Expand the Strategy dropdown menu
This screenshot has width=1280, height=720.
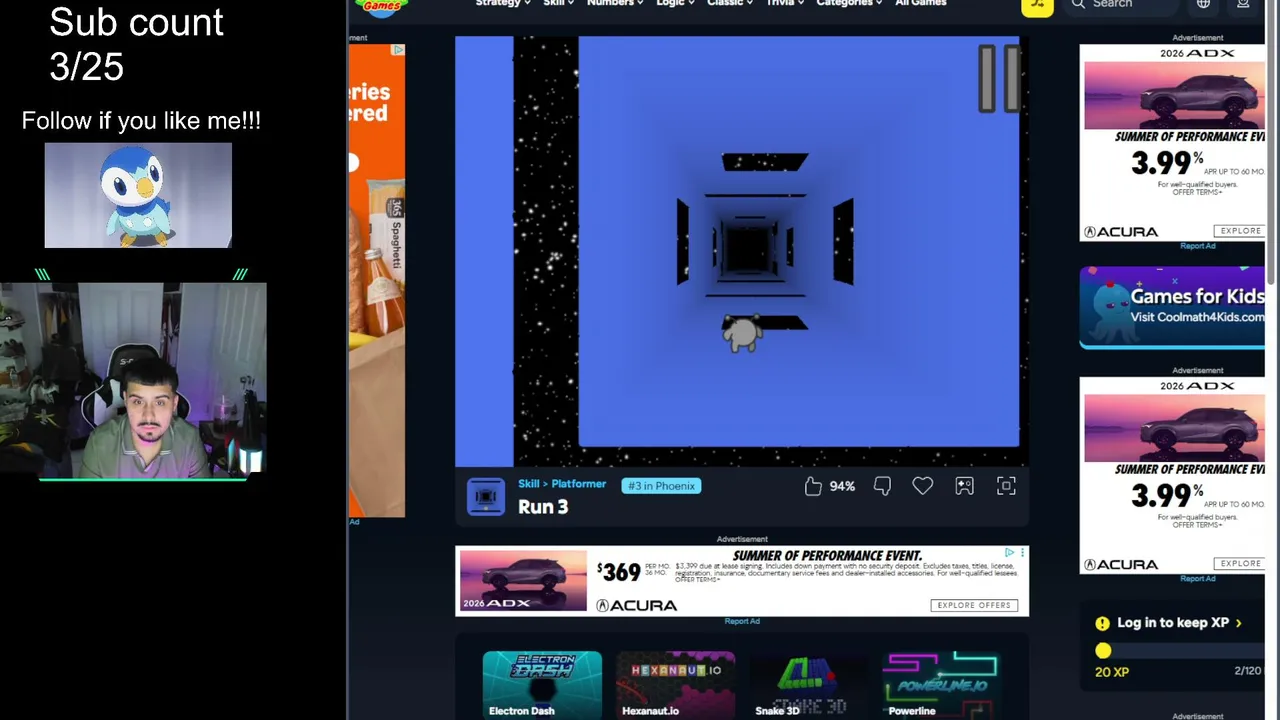click(x=502, y=4)
